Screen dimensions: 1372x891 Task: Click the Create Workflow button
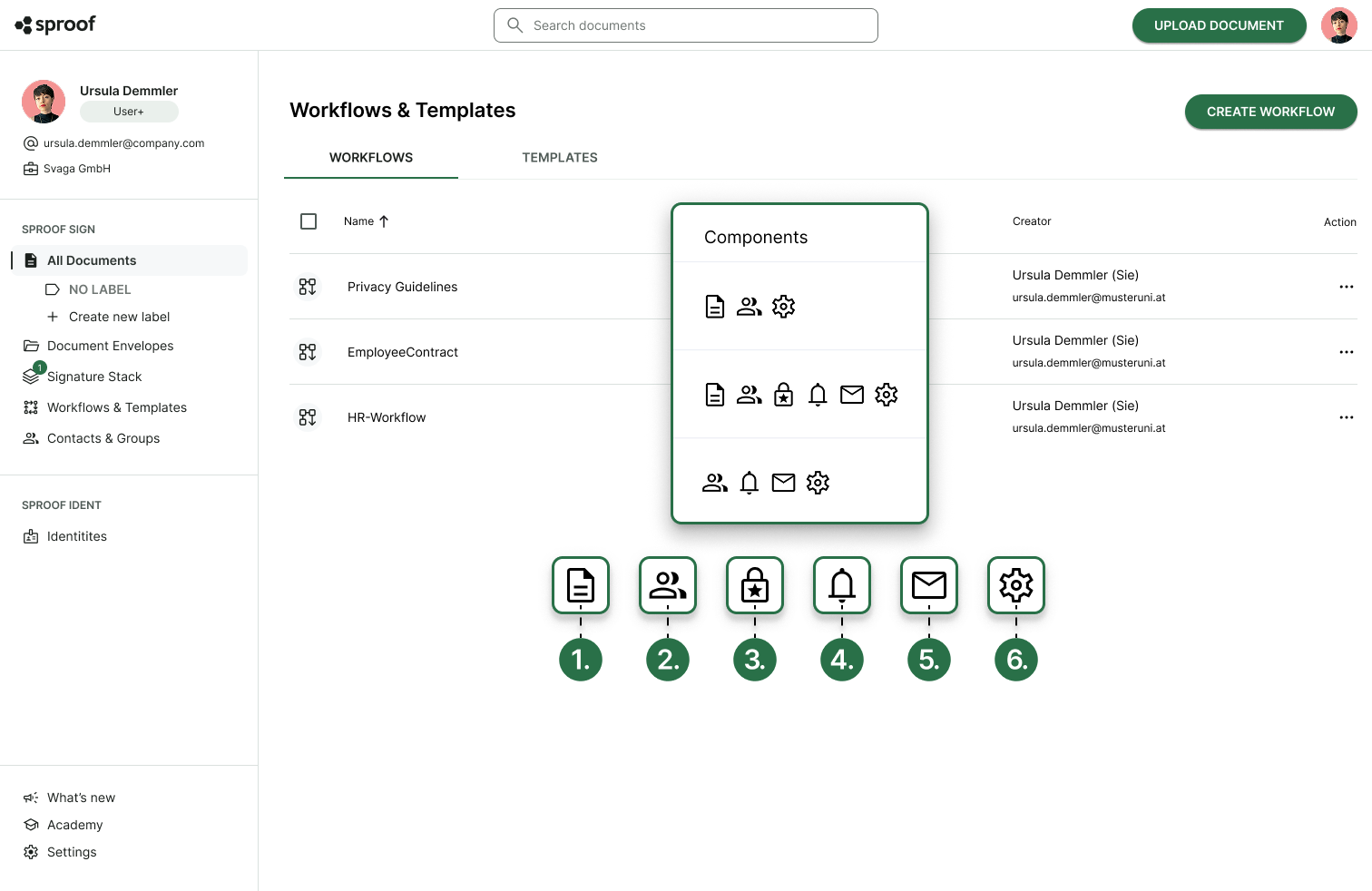(x=1270, y=112)
